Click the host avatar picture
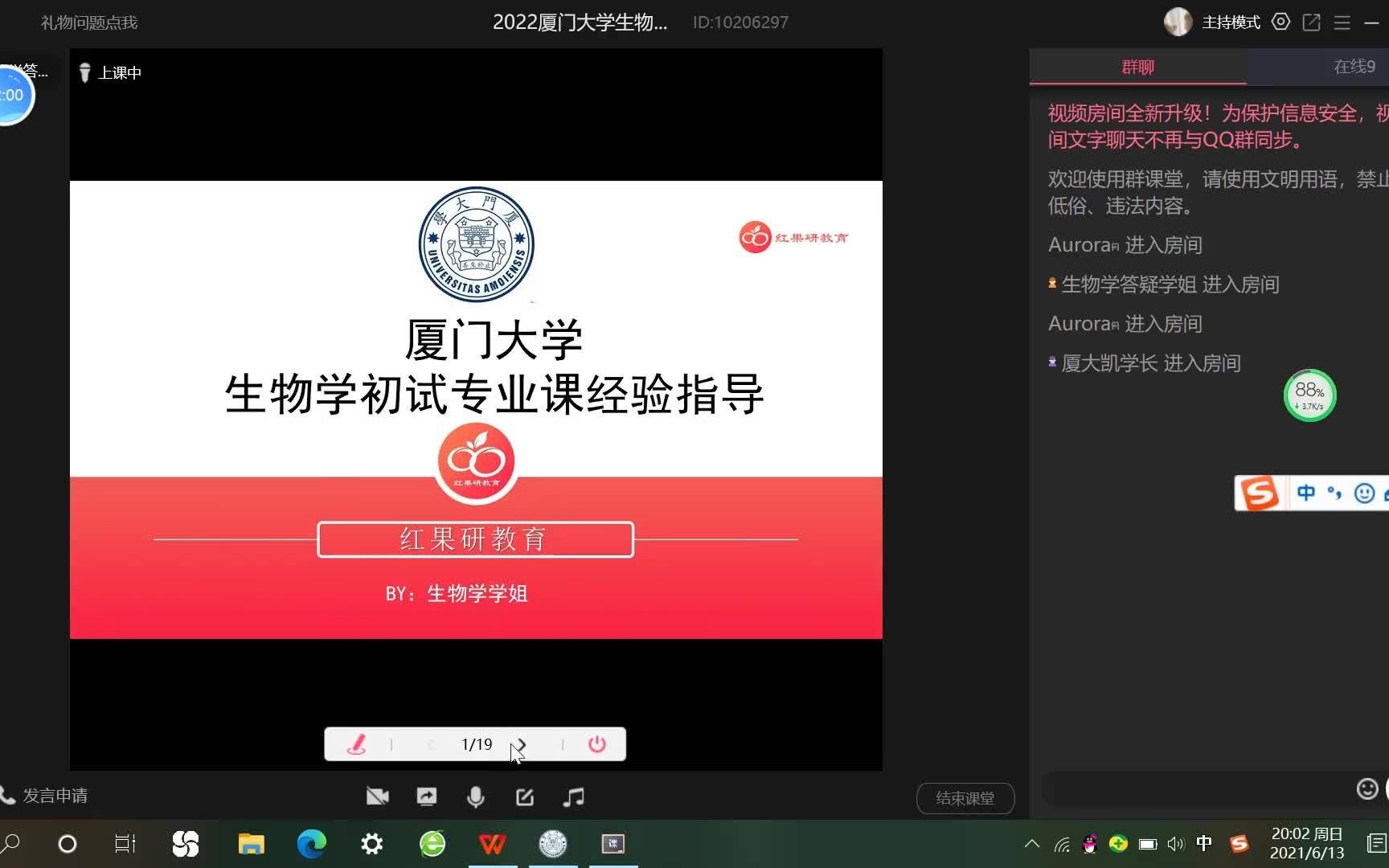 pyautogui.click(x=1178, y=22)
